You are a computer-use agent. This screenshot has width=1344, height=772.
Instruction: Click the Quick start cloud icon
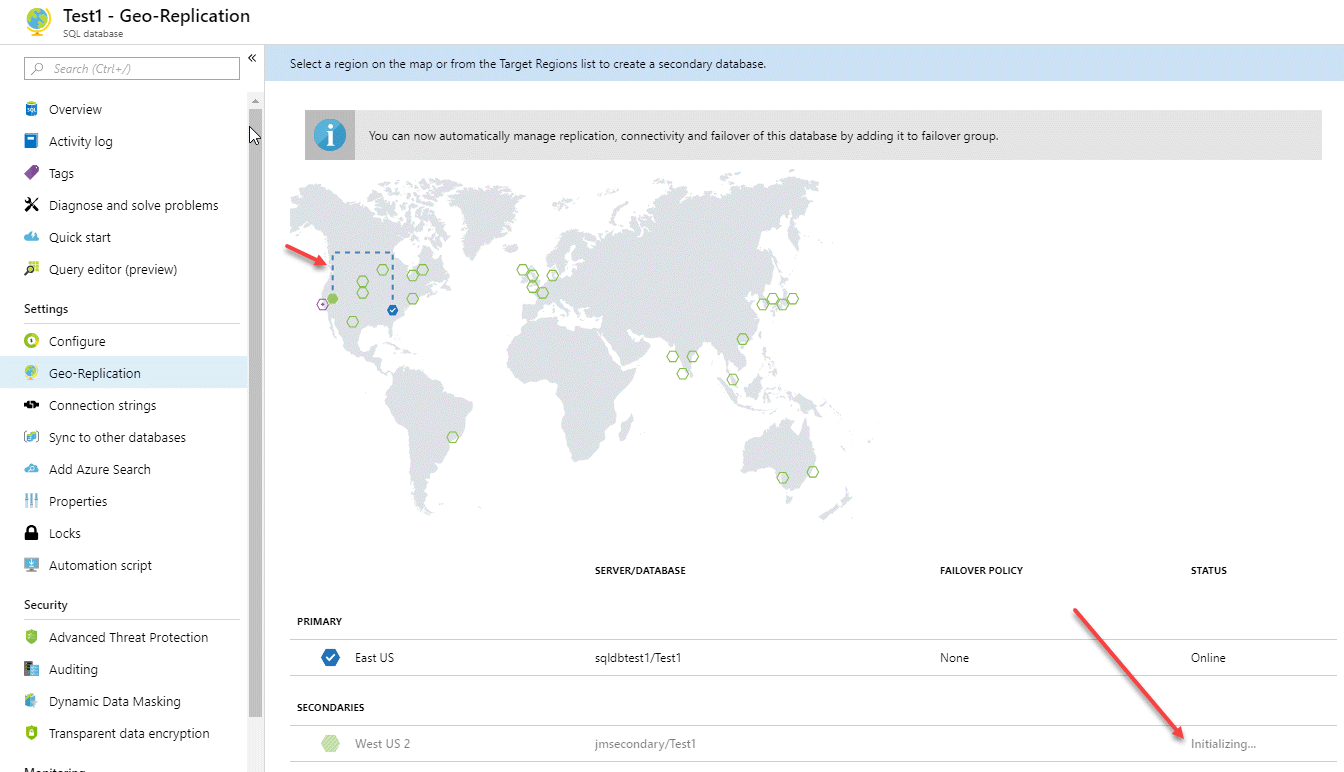click(x=31, y=237)
